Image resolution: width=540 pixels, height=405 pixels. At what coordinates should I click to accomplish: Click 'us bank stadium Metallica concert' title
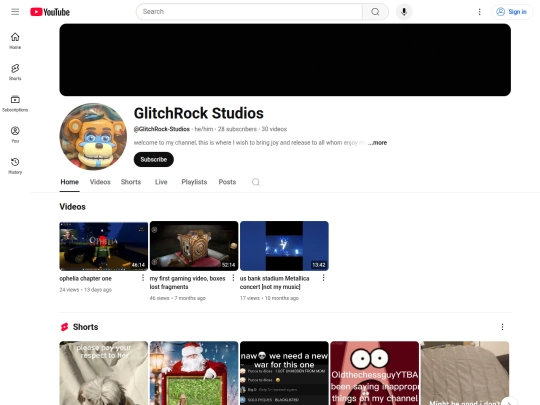tap(274, 282)
